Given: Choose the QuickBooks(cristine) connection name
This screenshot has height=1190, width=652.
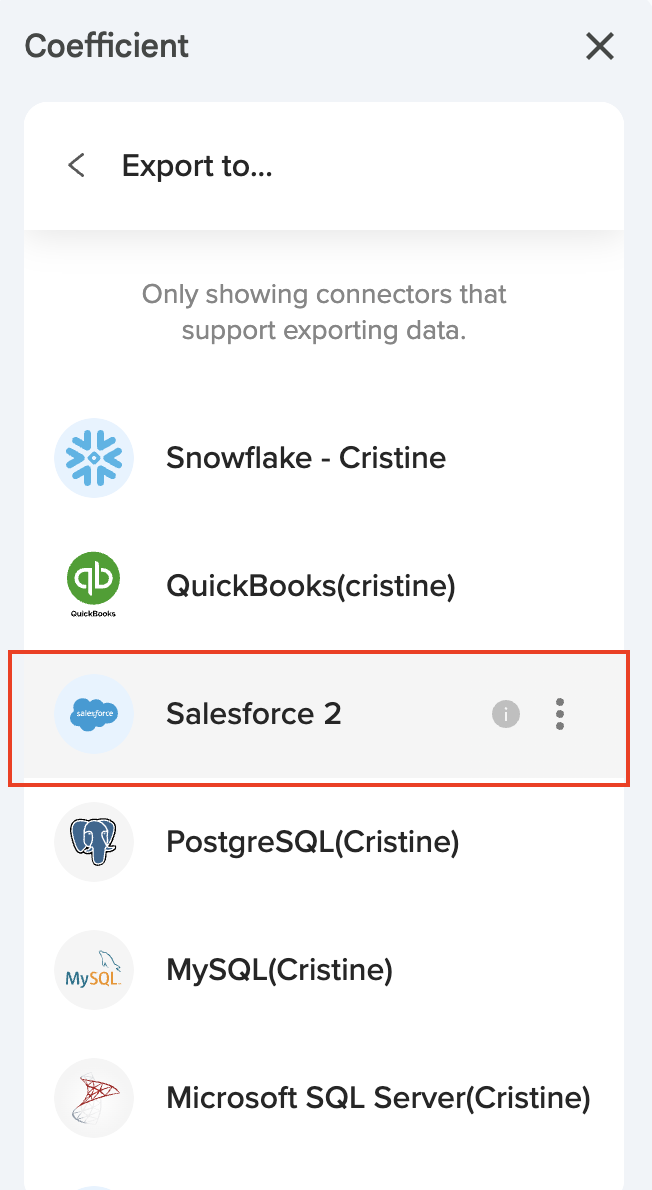Looking at the screenshot, I should pos(310,586).
